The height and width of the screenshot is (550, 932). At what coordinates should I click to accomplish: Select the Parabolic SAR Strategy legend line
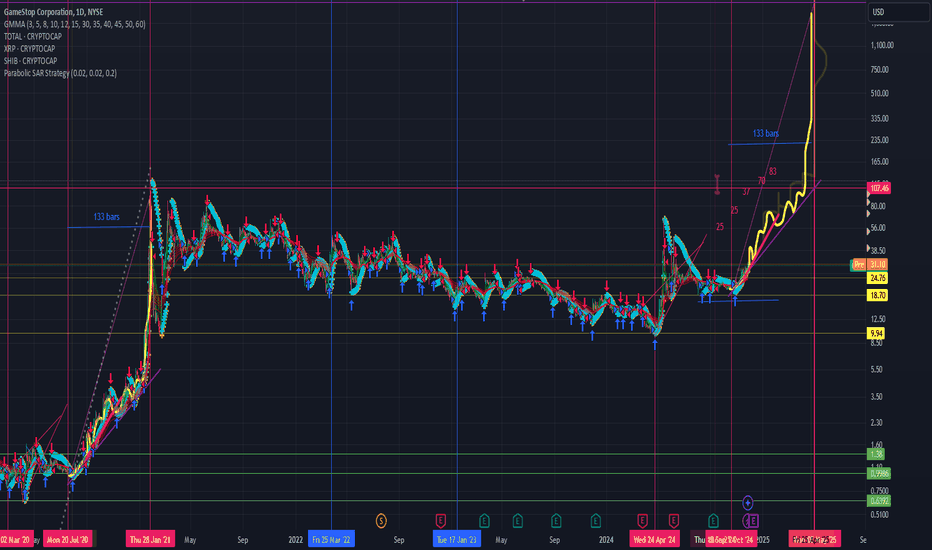60,73
